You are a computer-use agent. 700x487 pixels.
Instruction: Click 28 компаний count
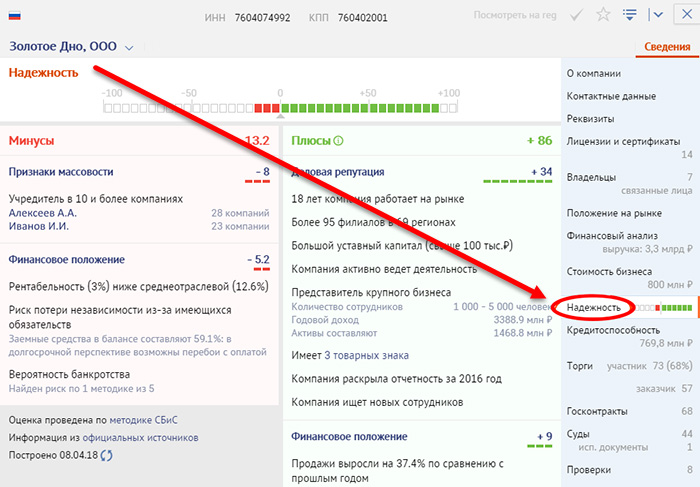pos(240,213)
